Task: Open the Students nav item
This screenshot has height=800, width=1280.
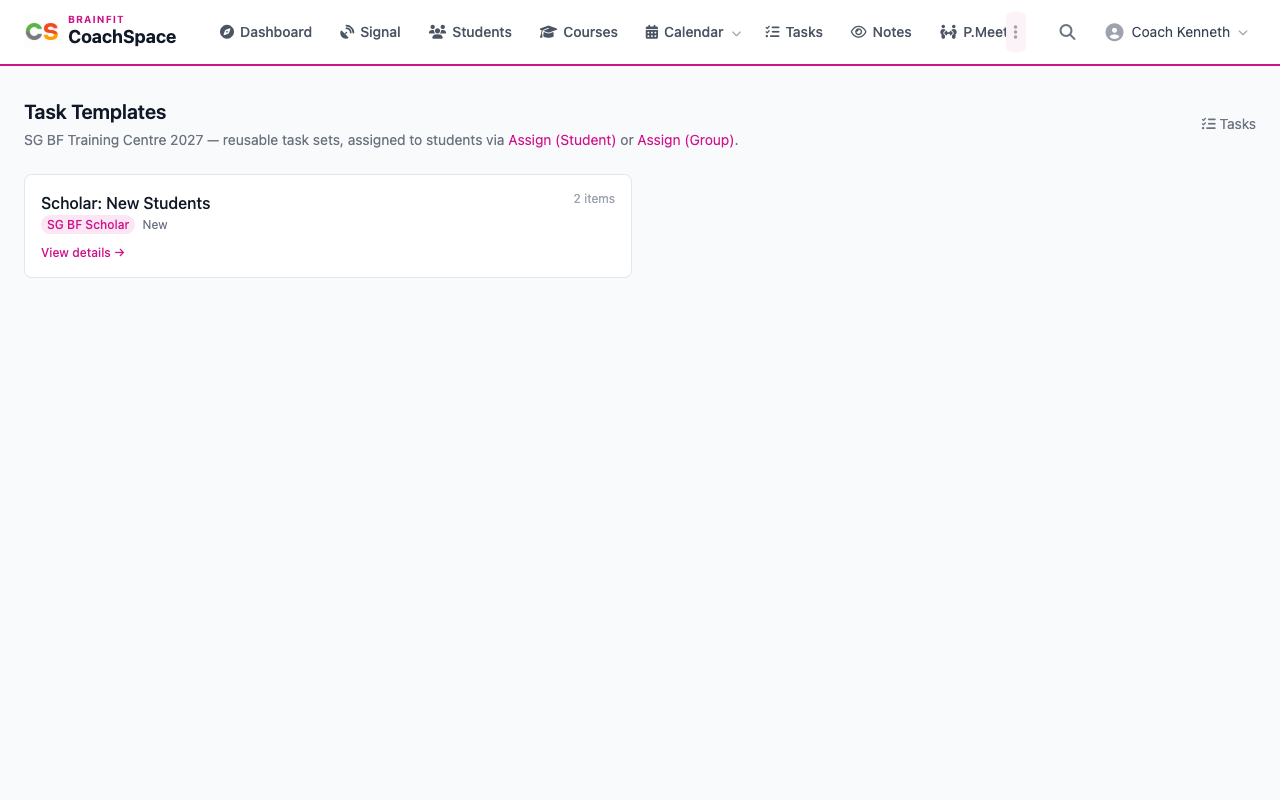Action: pyautogui.click(x=470, y=32)
